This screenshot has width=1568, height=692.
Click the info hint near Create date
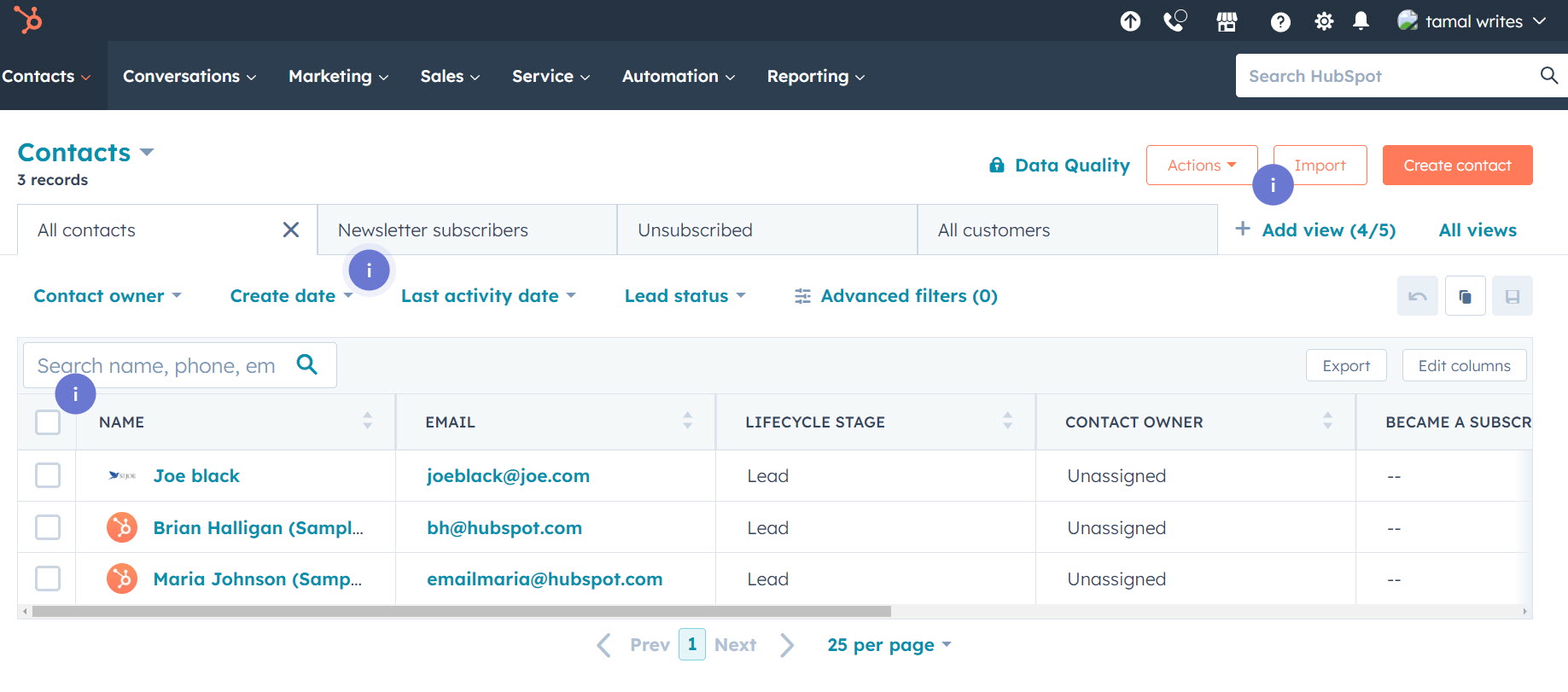pyautogui.click(x=369, y=270)
